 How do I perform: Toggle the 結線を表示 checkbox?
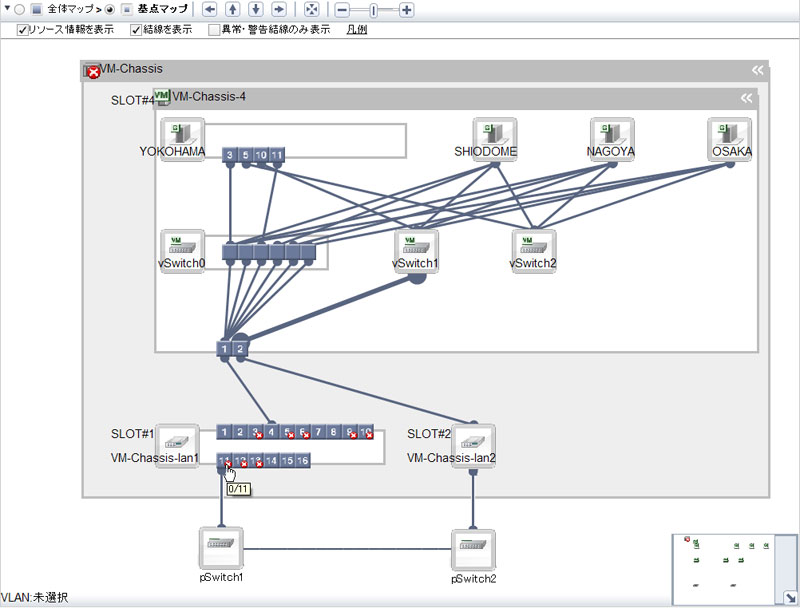point(137,30)
